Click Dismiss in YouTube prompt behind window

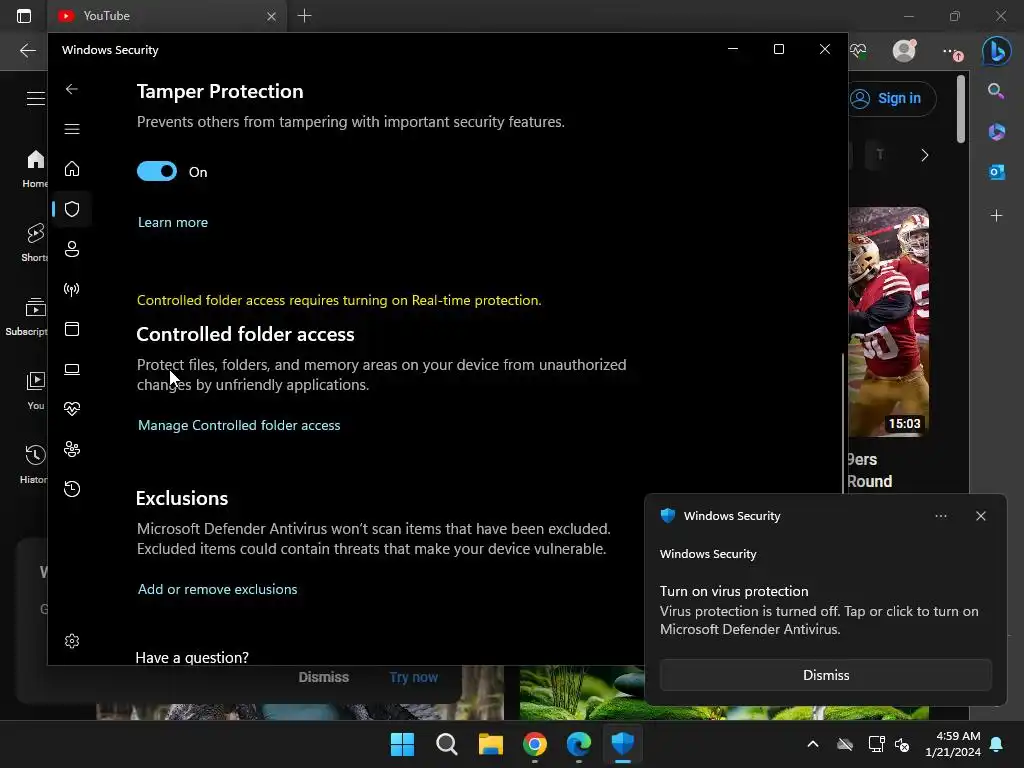pyautogui.click(x=323, y=677)
